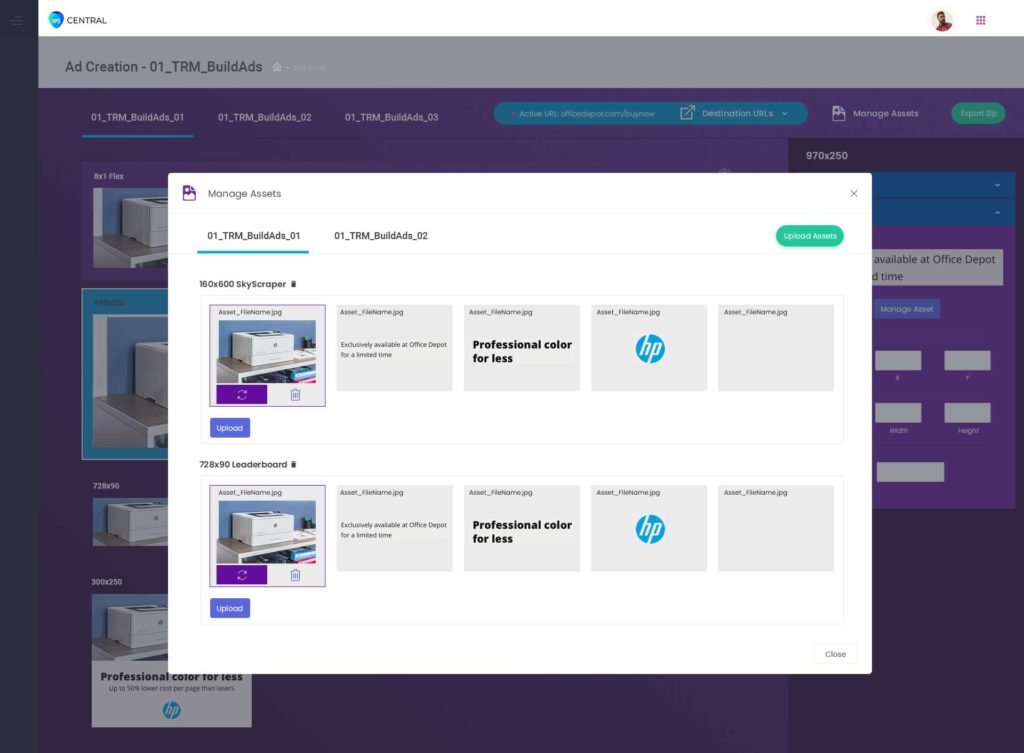Image resolution: width=1024 pixels, height=753 pixels.
Task: Click Upload under 160x600 SkyScraper
Action: coord(229,428)
